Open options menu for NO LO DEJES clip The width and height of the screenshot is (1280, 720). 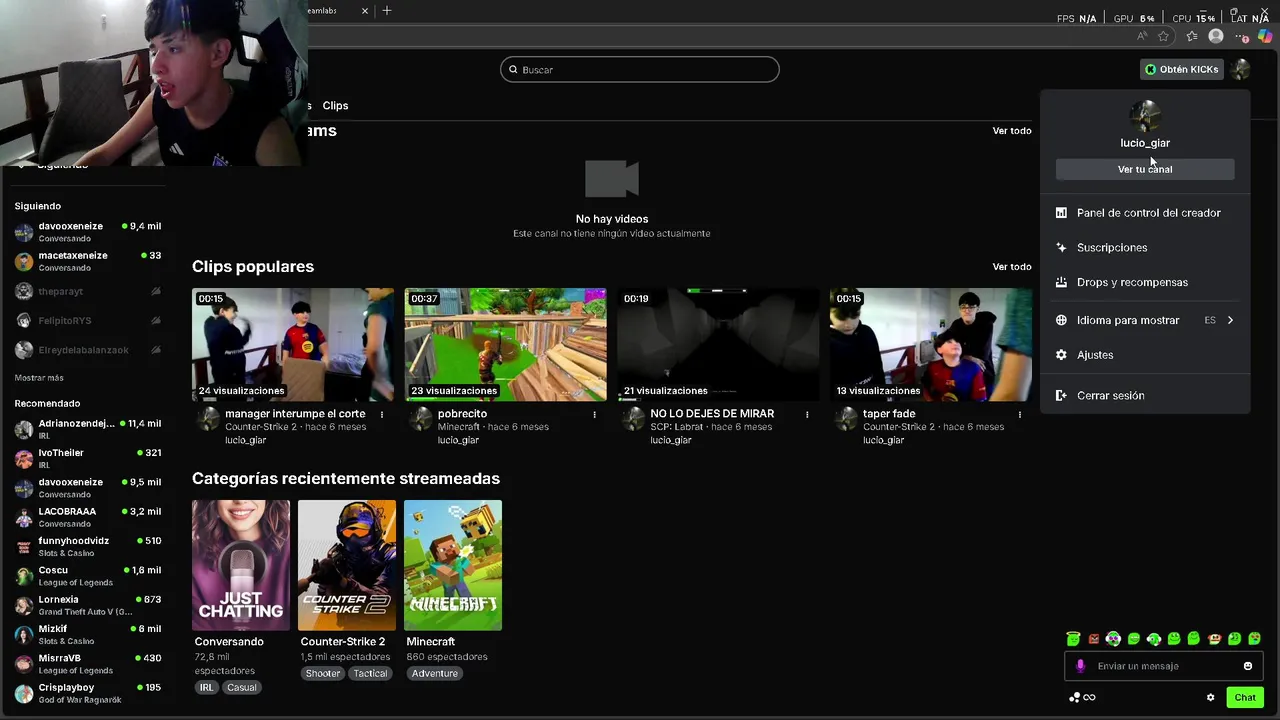(807, 414)
